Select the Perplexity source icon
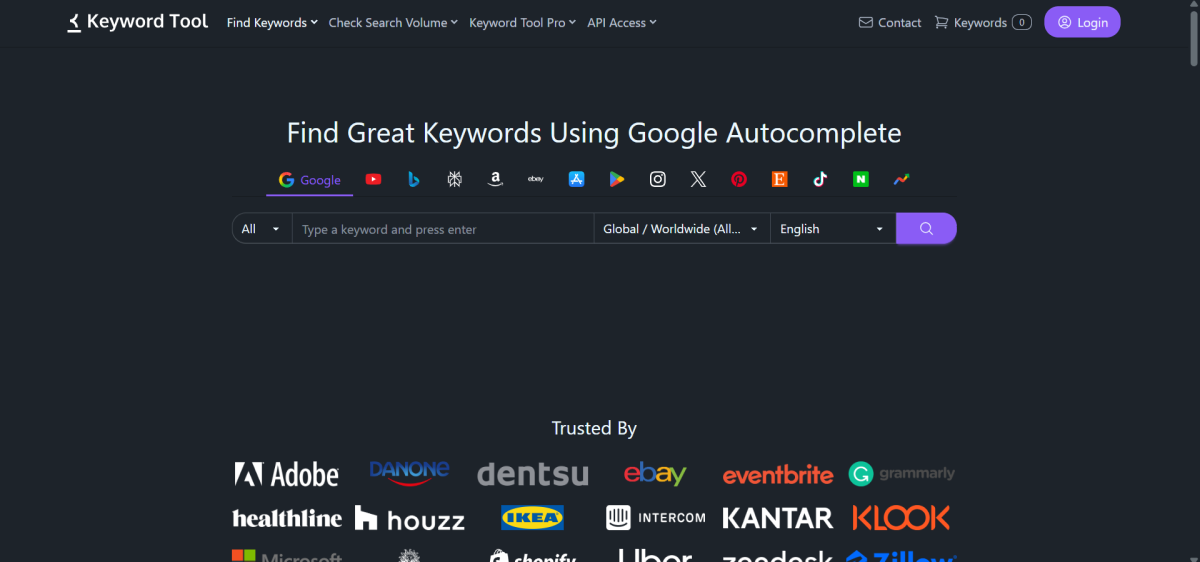Screen dimensions: 1200x562 click(454, 179)
